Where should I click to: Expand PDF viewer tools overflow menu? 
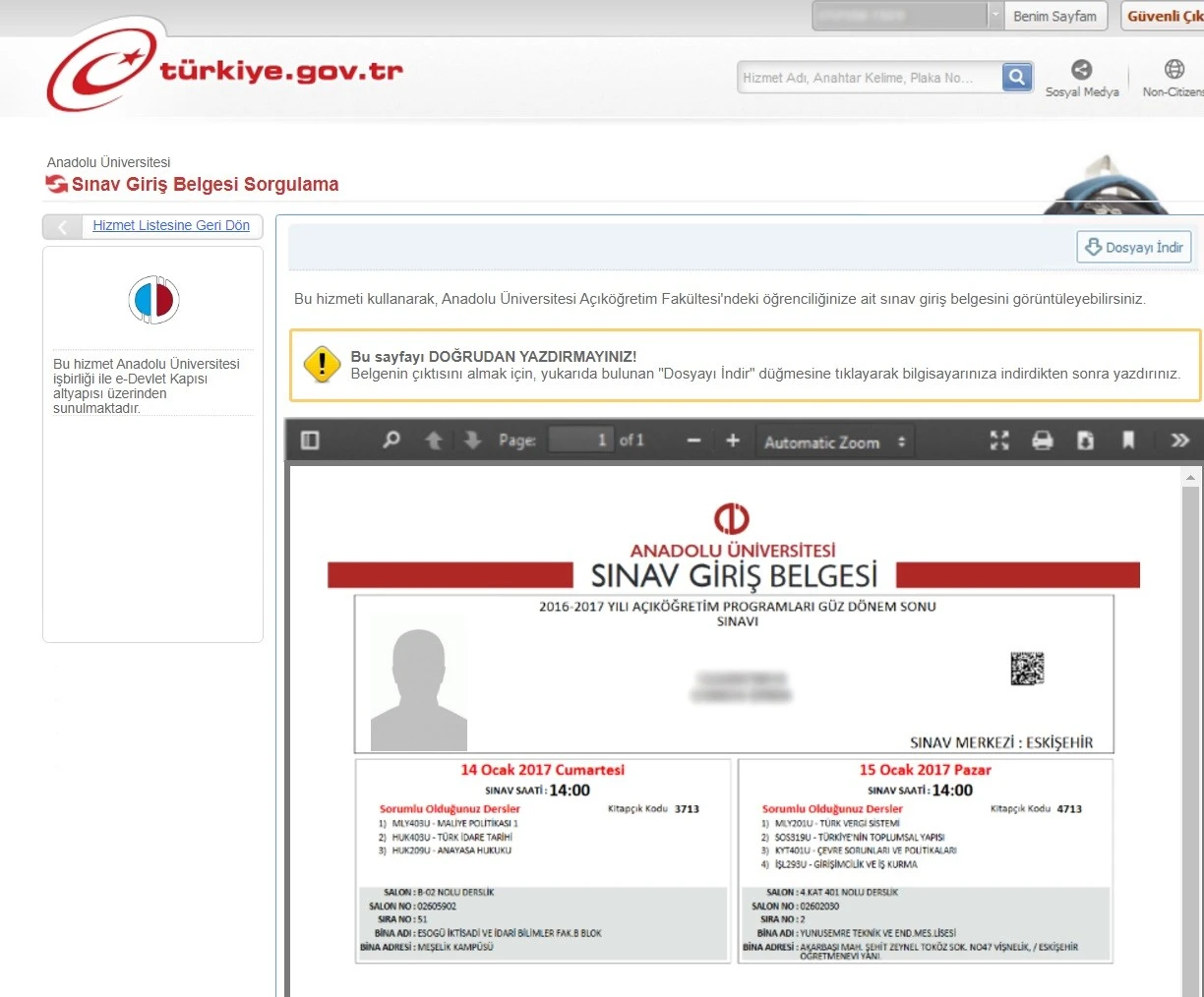point(1179,440)
